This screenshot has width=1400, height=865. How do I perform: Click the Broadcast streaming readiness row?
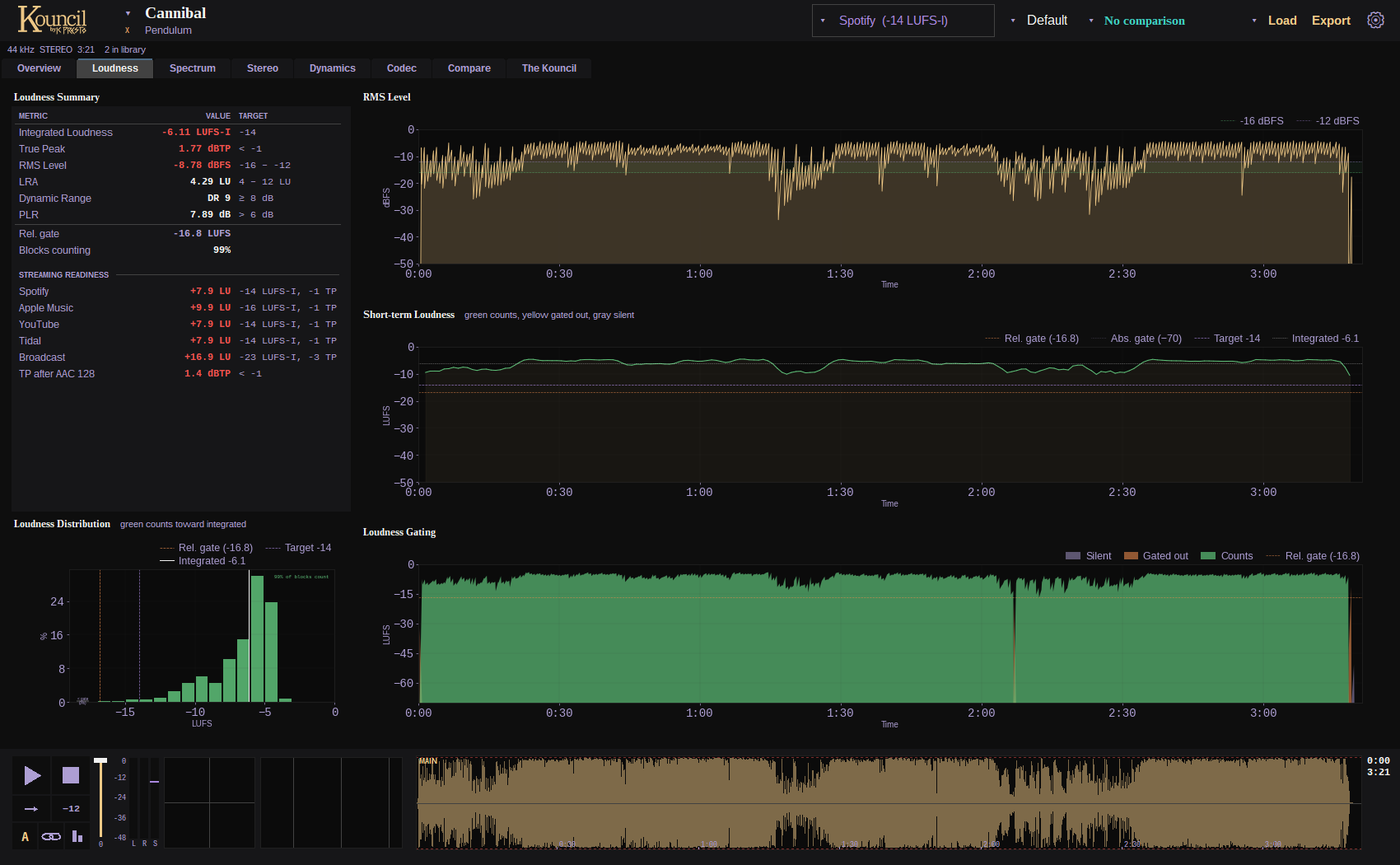coord(177,358)
